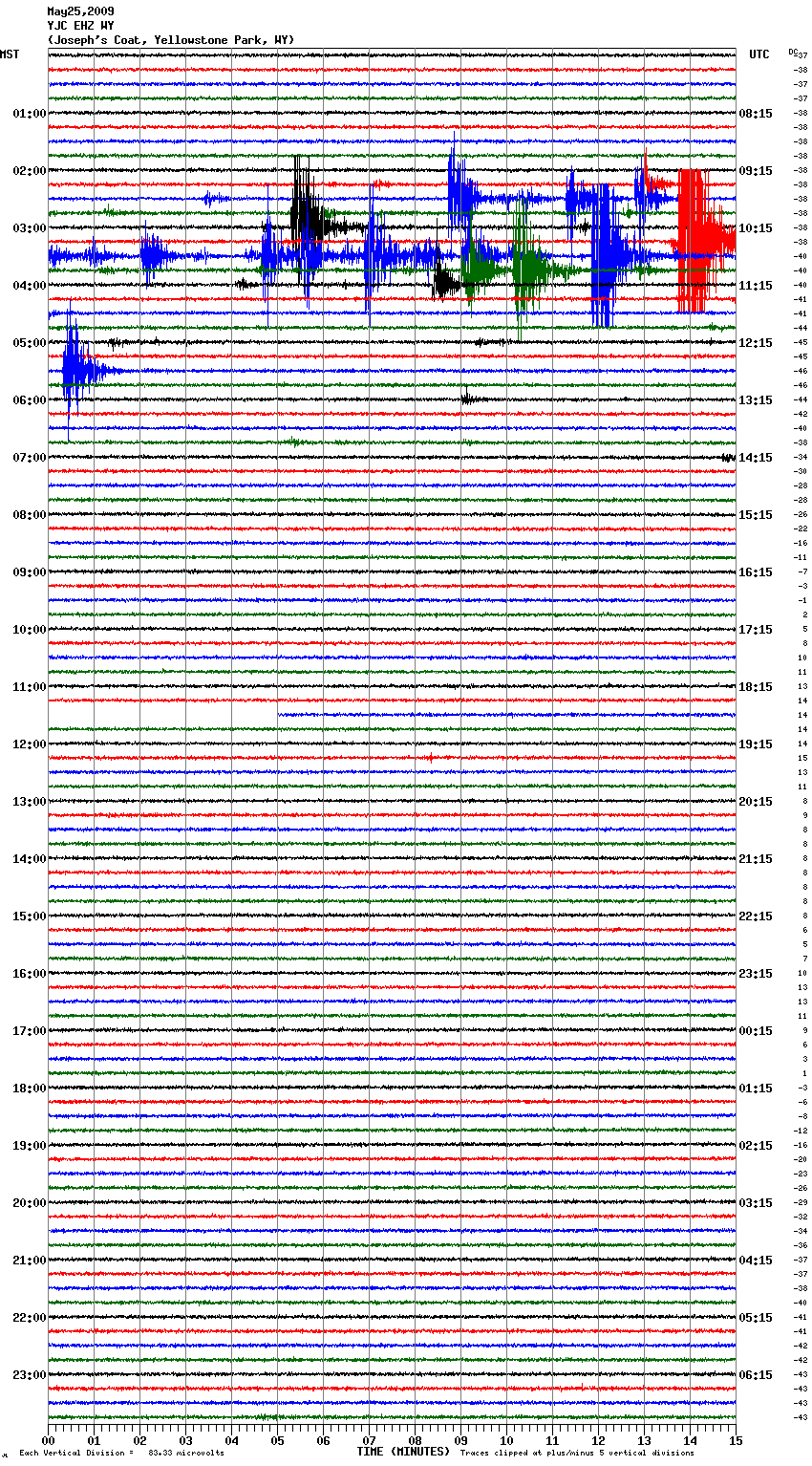Click minute 05 on the bottom time axis
Image resolution: width=812 pixels, height=1466 pixels.
click(277, 1440)
